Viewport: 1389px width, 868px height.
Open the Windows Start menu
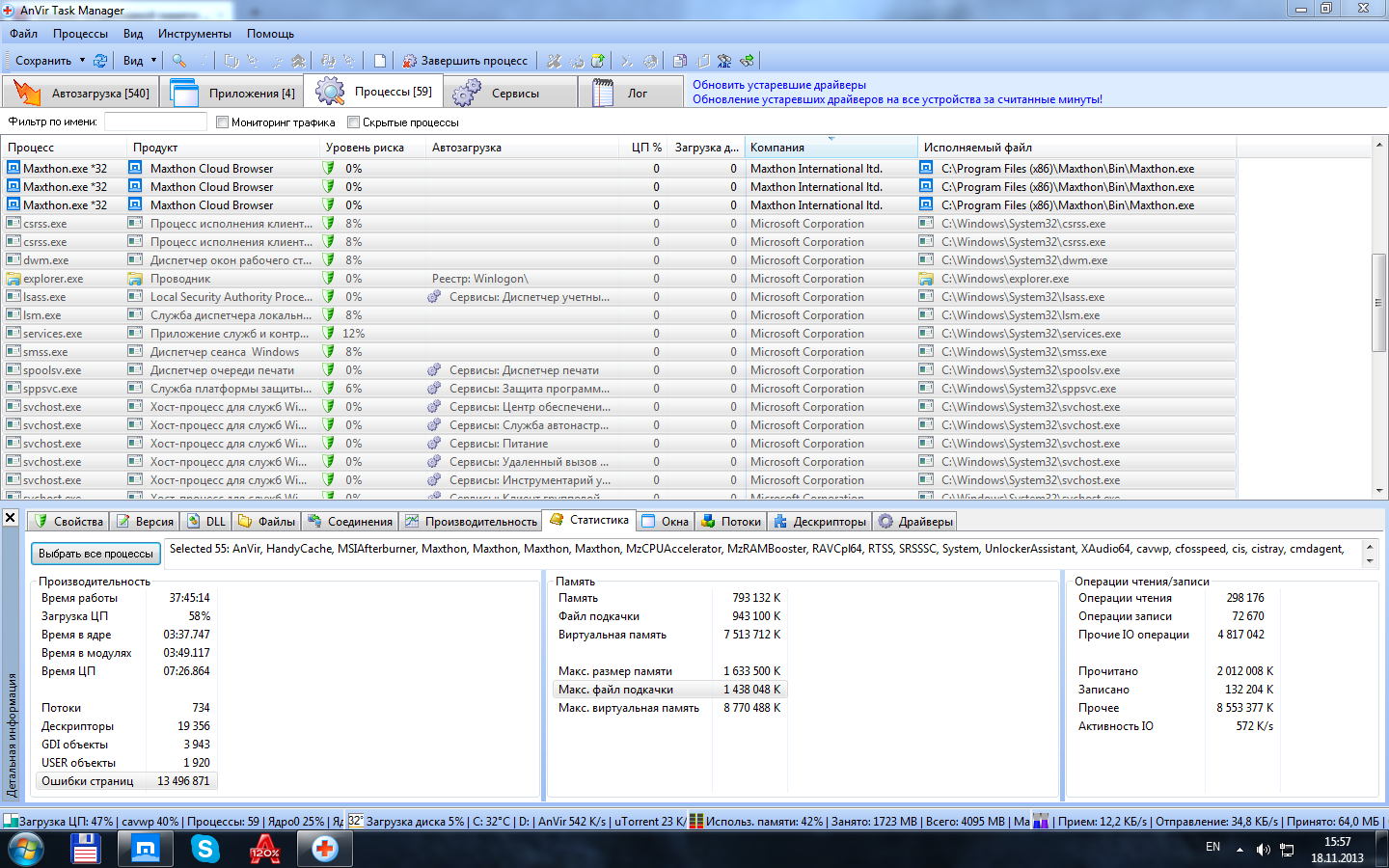point(26,850)
